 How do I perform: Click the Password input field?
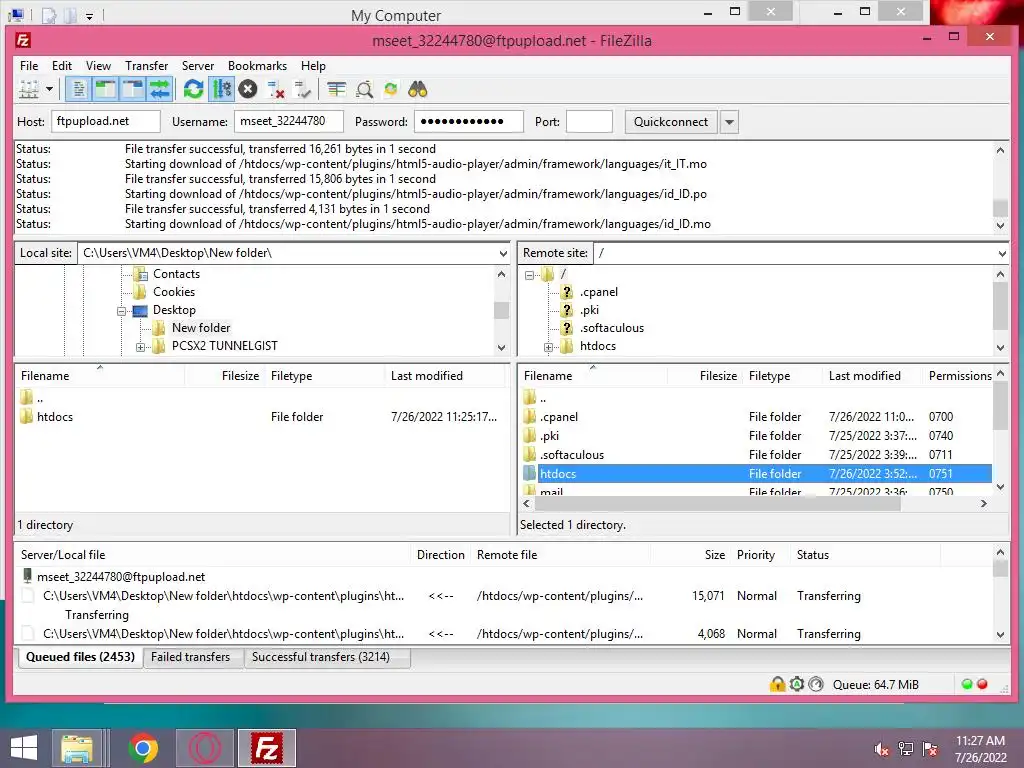pos(468,121)
